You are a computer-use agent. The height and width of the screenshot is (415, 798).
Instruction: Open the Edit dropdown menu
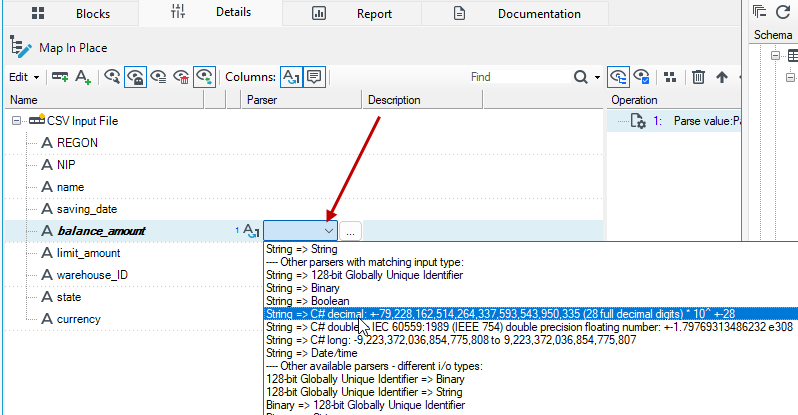[x=24, y=77]
